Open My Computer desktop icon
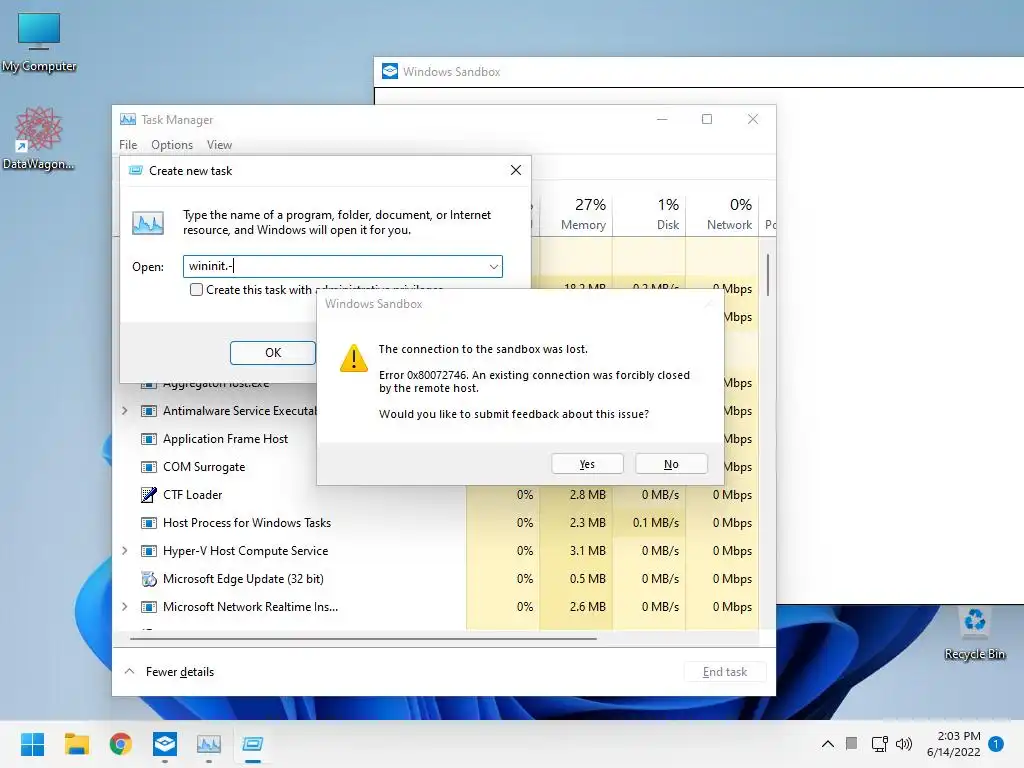 point(39,41)
